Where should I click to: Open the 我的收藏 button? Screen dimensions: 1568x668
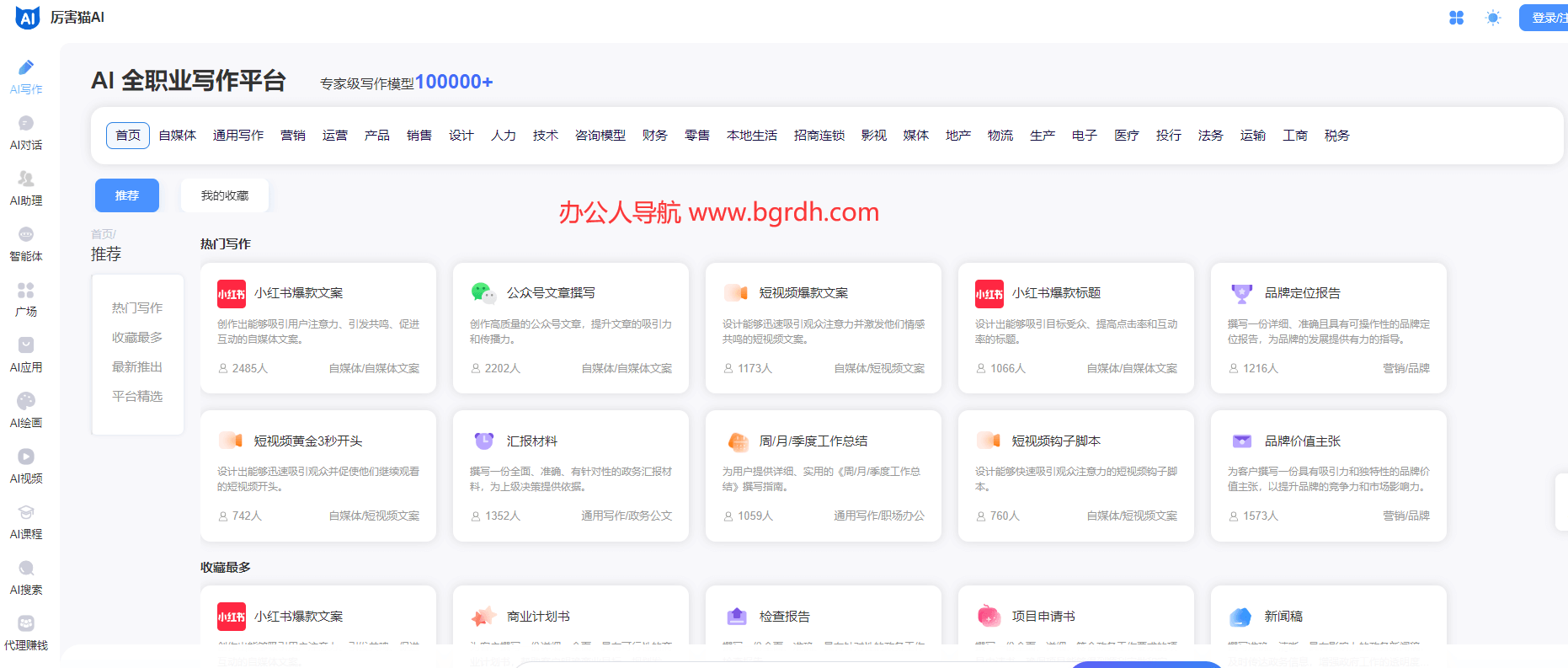click(225, 195)
